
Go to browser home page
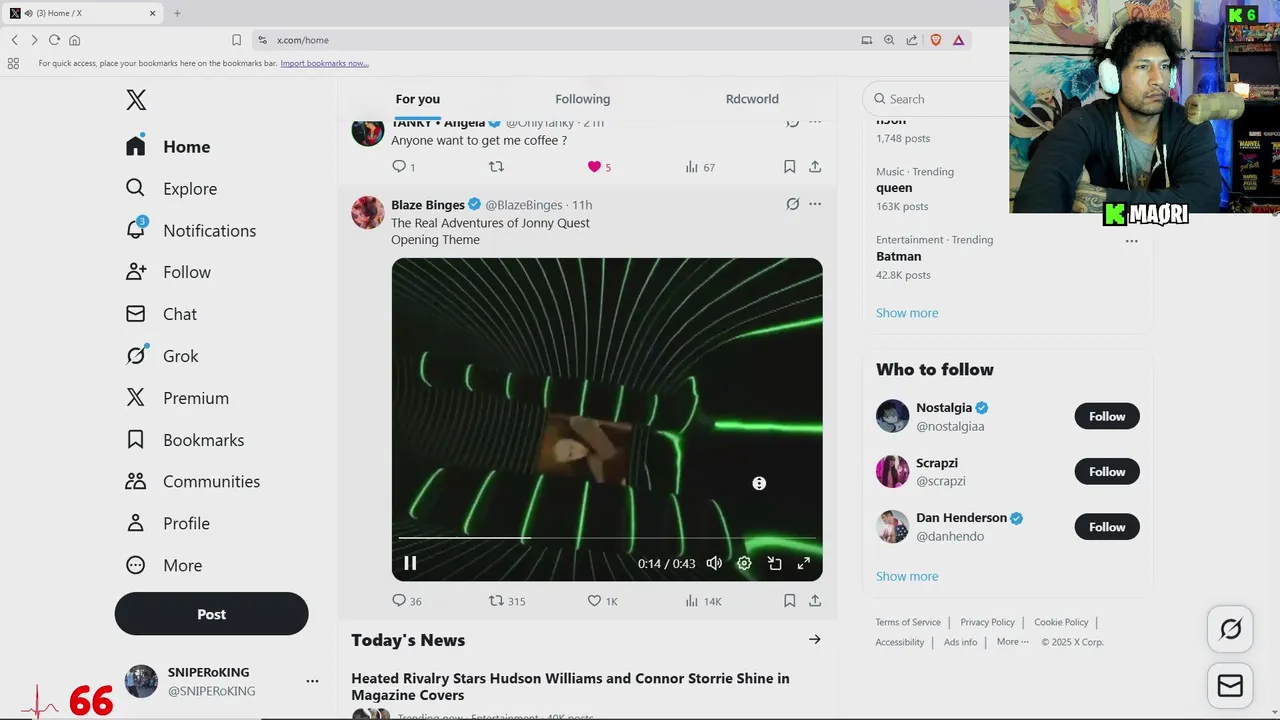coord(74,40)
